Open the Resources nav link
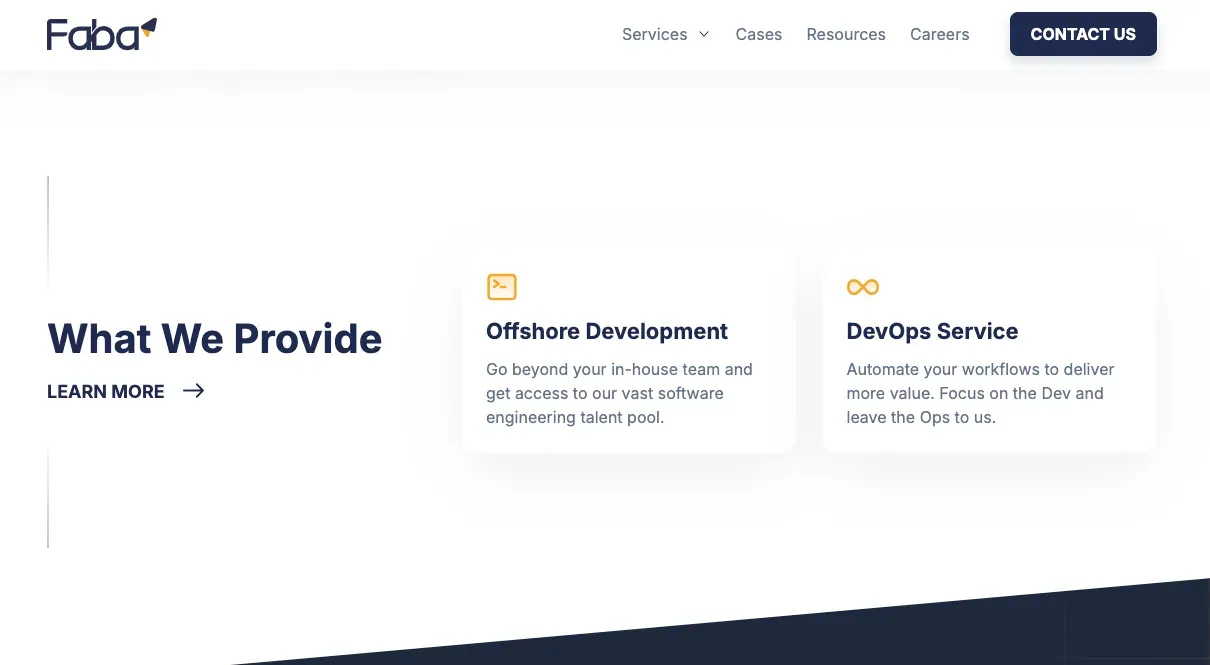This screenshot has height=665, width=1210. pos(846,34)
